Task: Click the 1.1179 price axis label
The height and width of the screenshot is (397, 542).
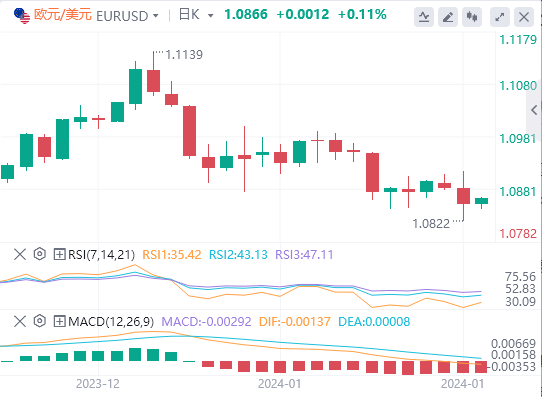Action: pos(518,40)
